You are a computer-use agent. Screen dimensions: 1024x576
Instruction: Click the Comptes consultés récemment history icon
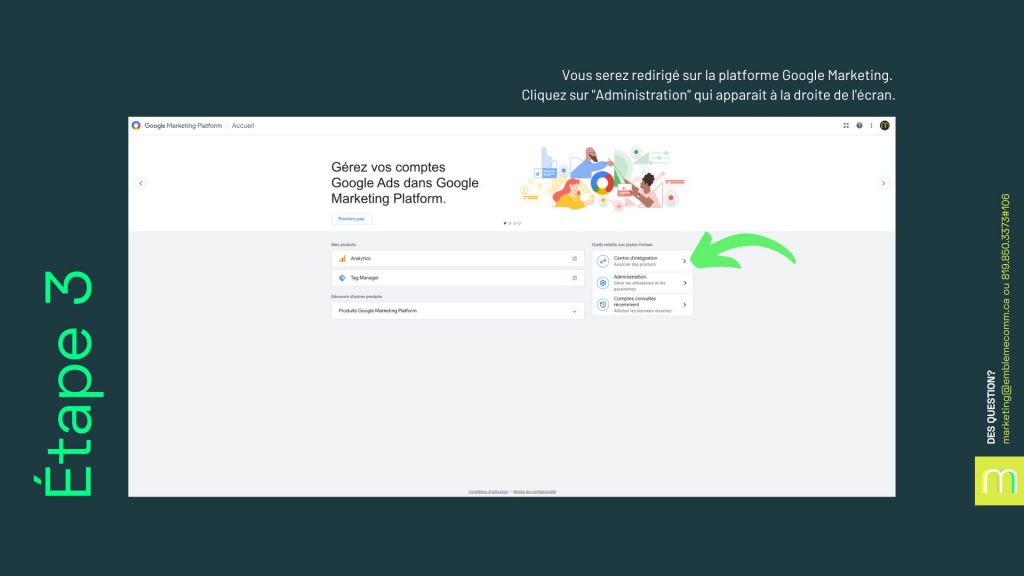[603, 304]
